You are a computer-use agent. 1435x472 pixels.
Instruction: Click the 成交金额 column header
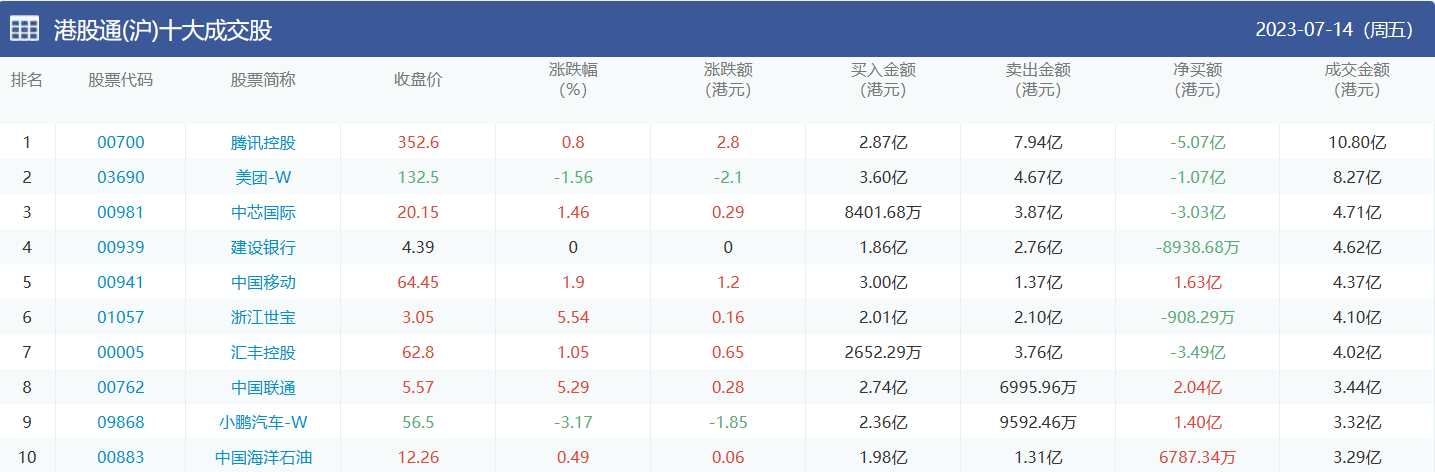[x=1357, y=80]
